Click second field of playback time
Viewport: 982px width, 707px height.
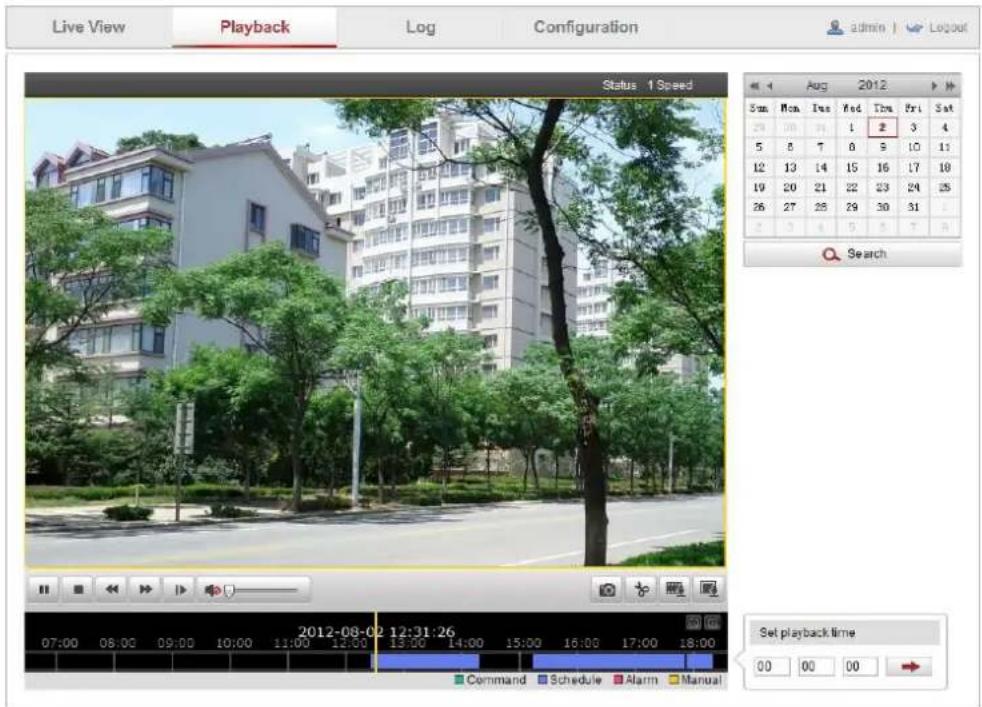[860, 666]
